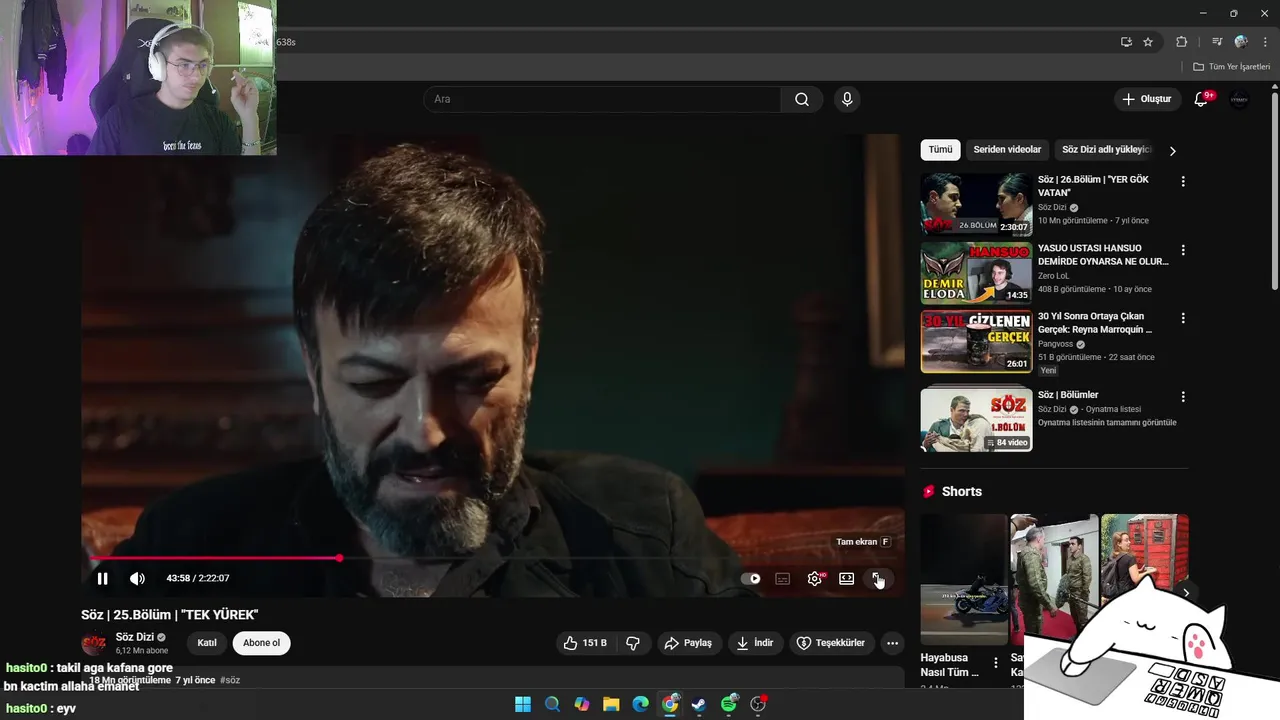The image size is (1280, 720).
Task: Like the video with 151 B
Action: coord(585,643)
